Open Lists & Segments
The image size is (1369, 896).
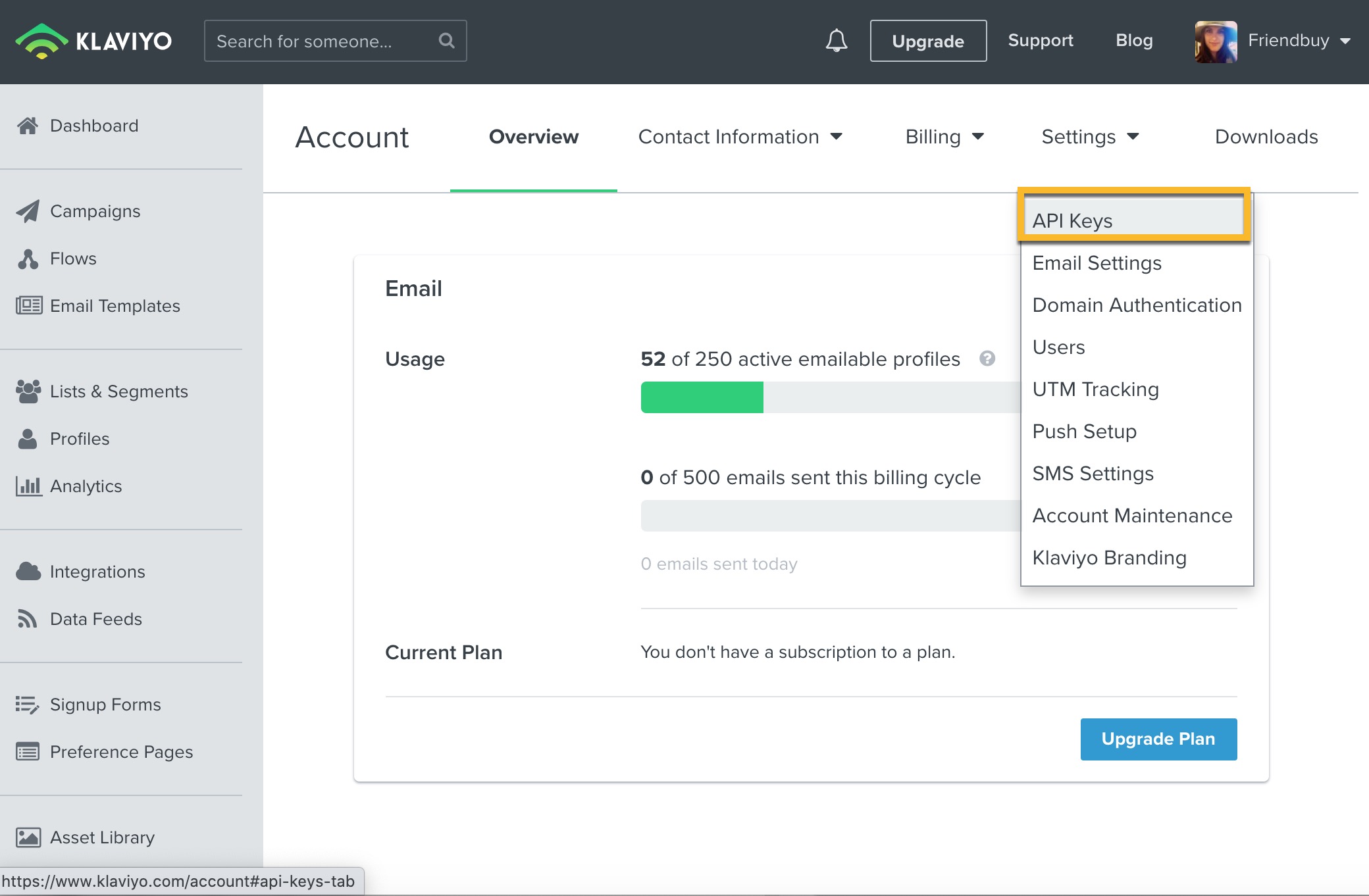[x=119, y=391]
